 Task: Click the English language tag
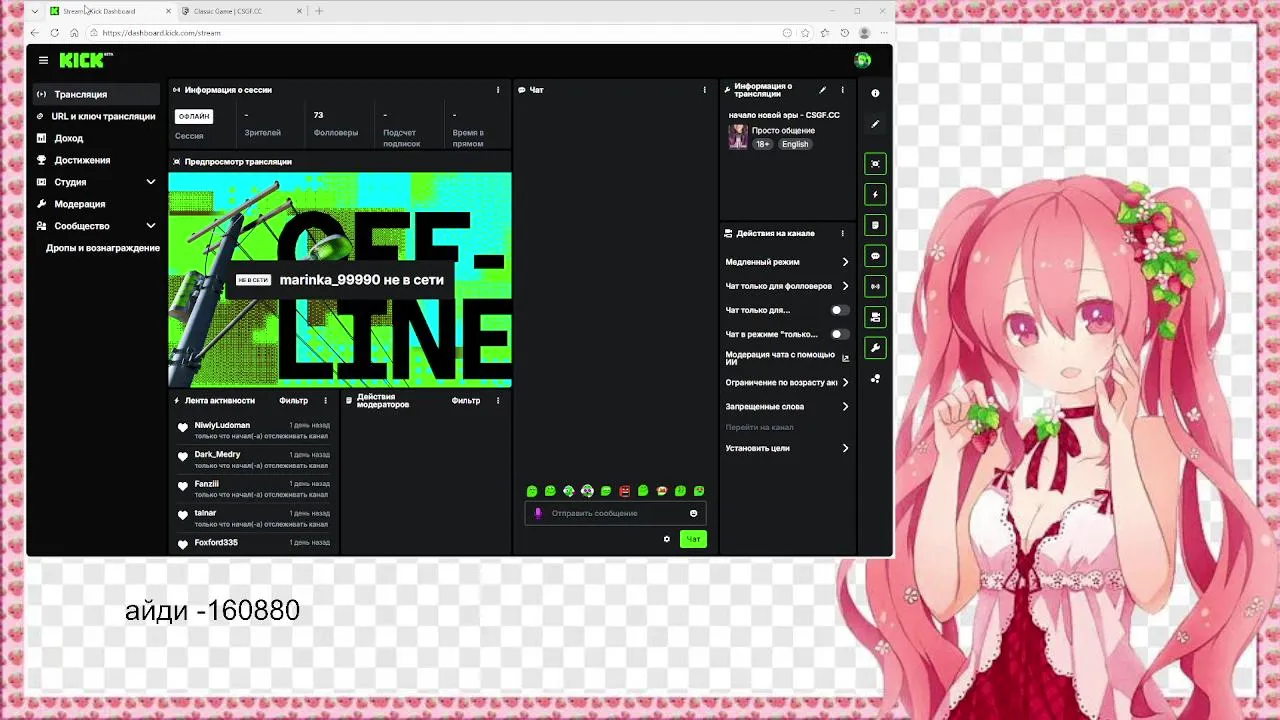(795, 144)
